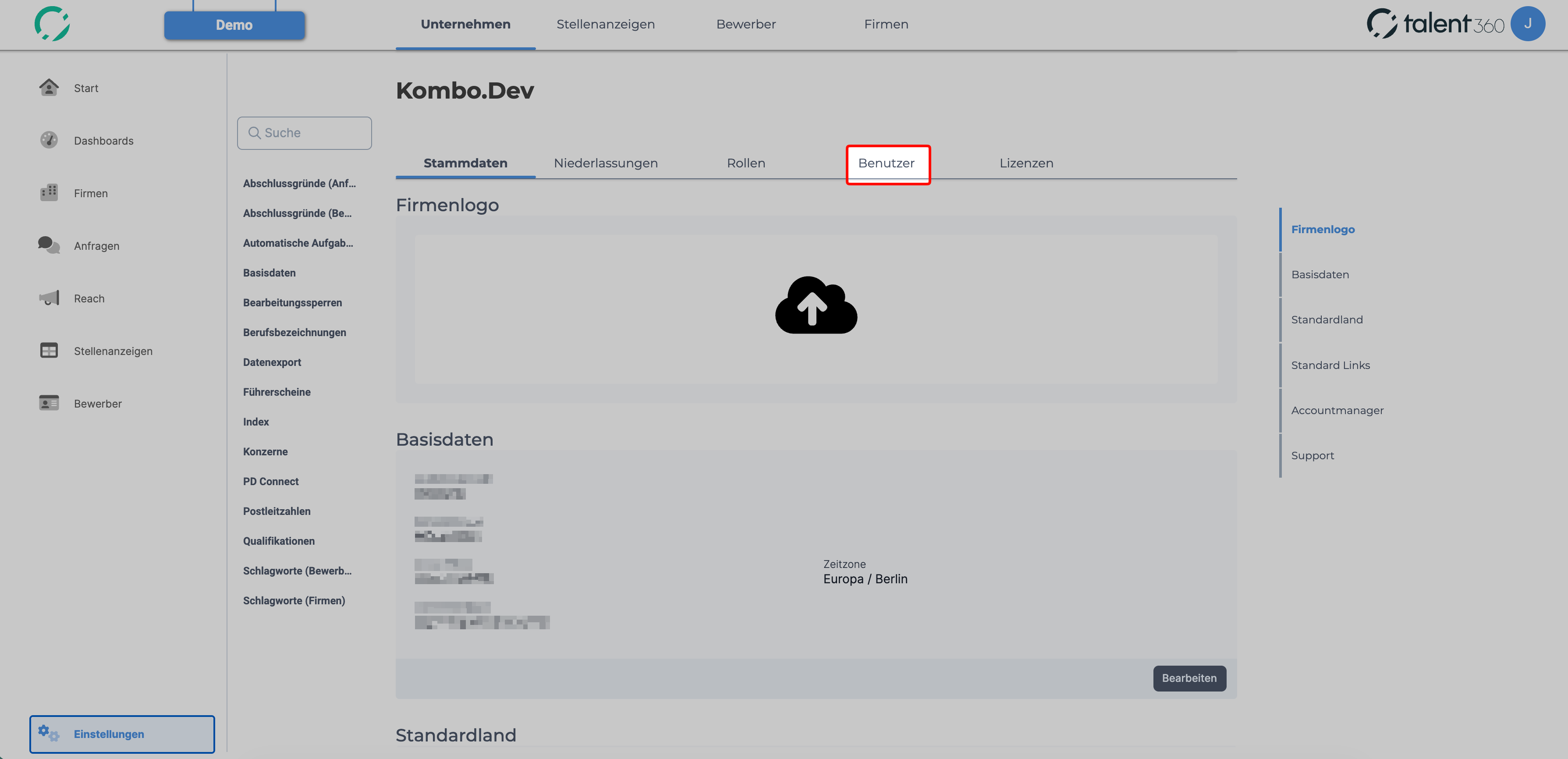Open Bearbeitungssperren settings entry
The height and width of the screenshot is (759, 1568).
293,302
